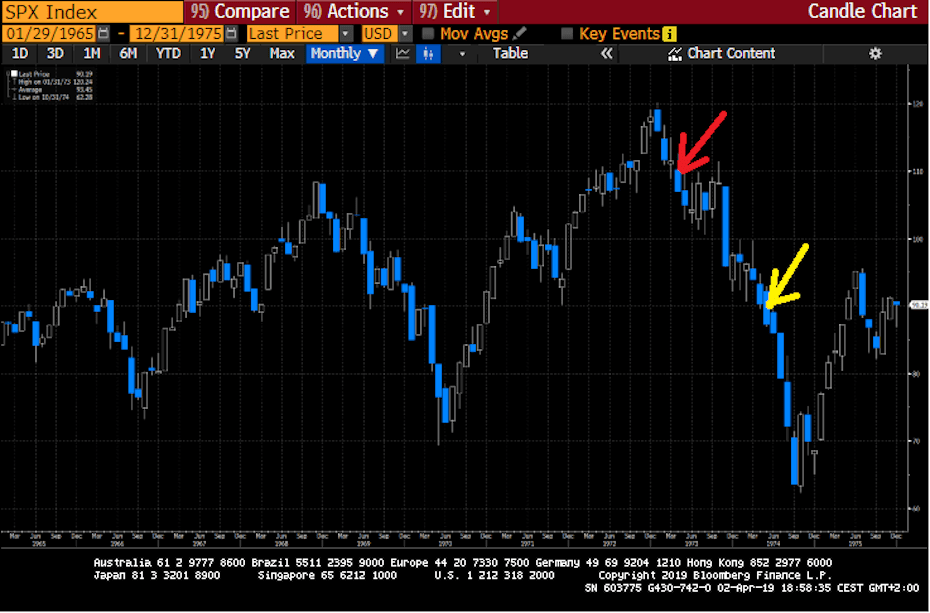Open the Actions menu
The width and height of the screenshot is (930, 613).
[x=354, y=11]
